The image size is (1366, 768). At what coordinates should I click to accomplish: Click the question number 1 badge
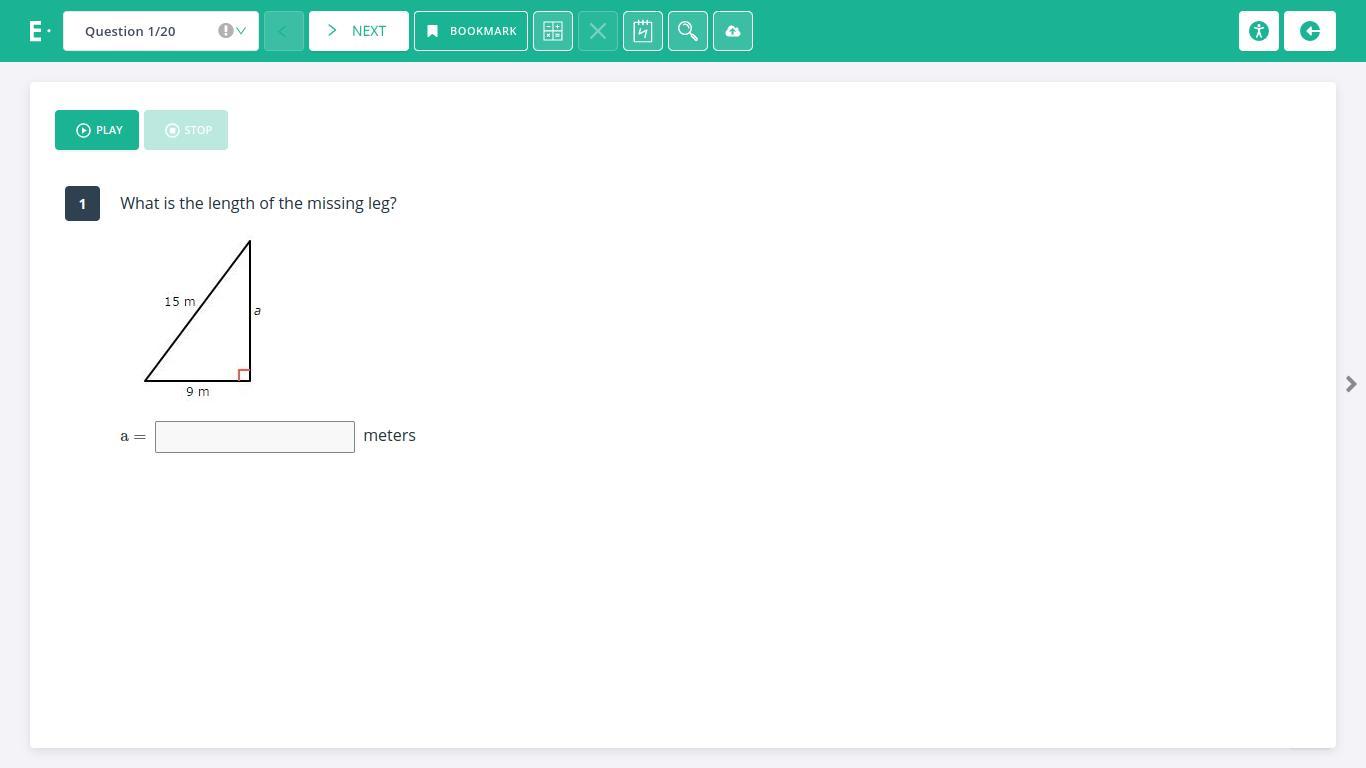(82, 203)
